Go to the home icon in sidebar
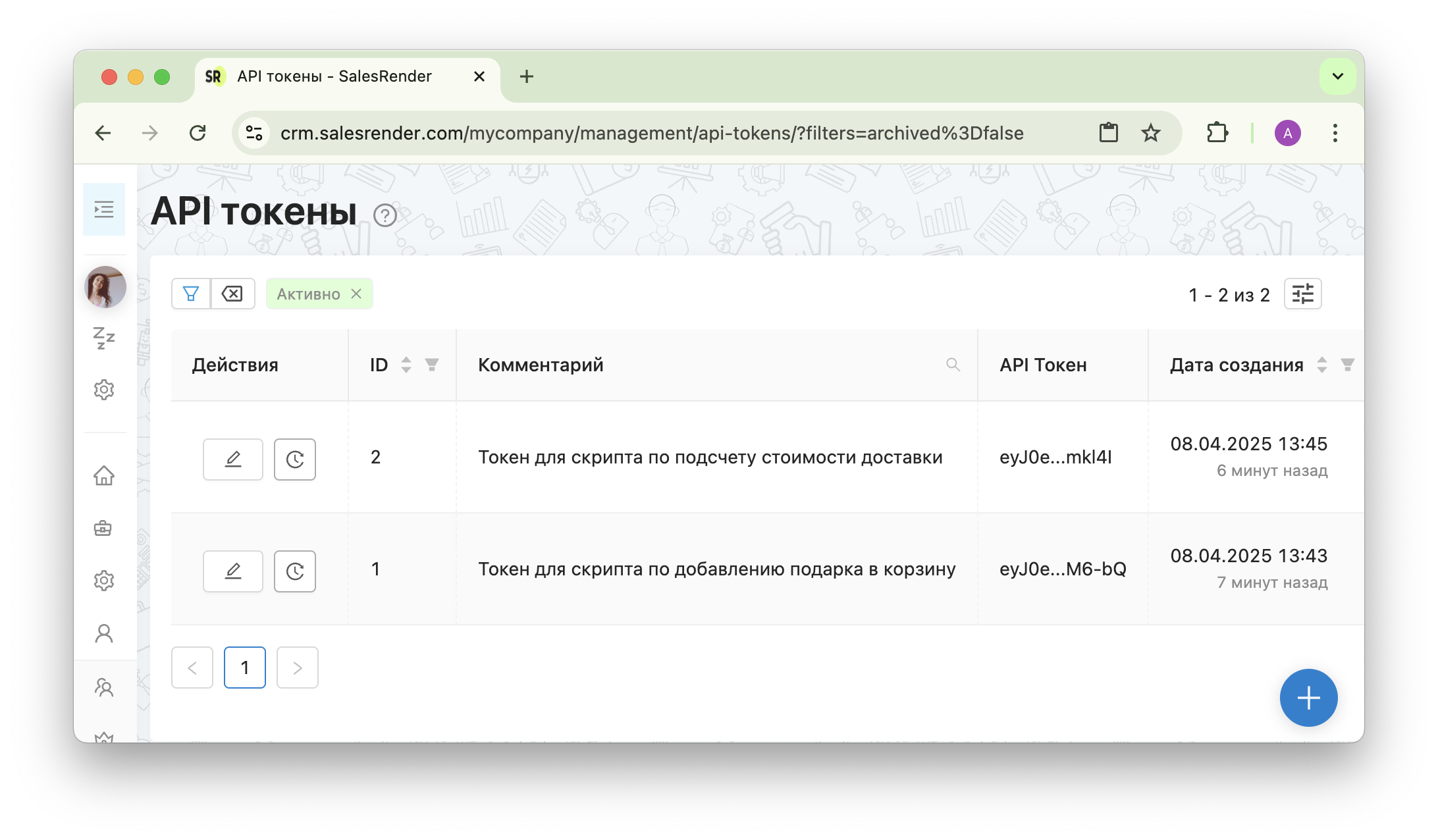The width and height of the screenshot is (1438, 840). (104, 475)
